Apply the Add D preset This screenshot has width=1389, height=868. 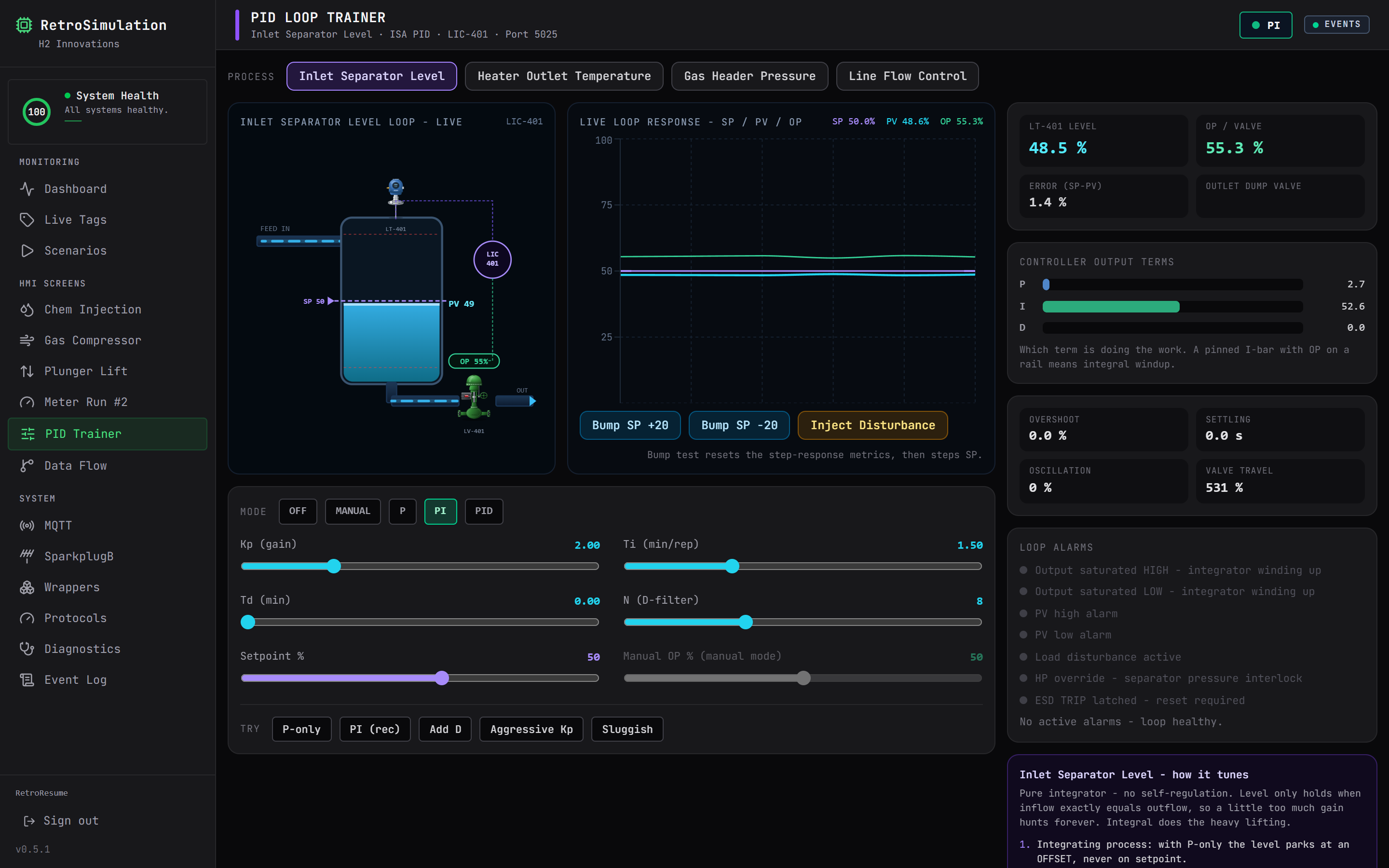(x=446, y=729)
